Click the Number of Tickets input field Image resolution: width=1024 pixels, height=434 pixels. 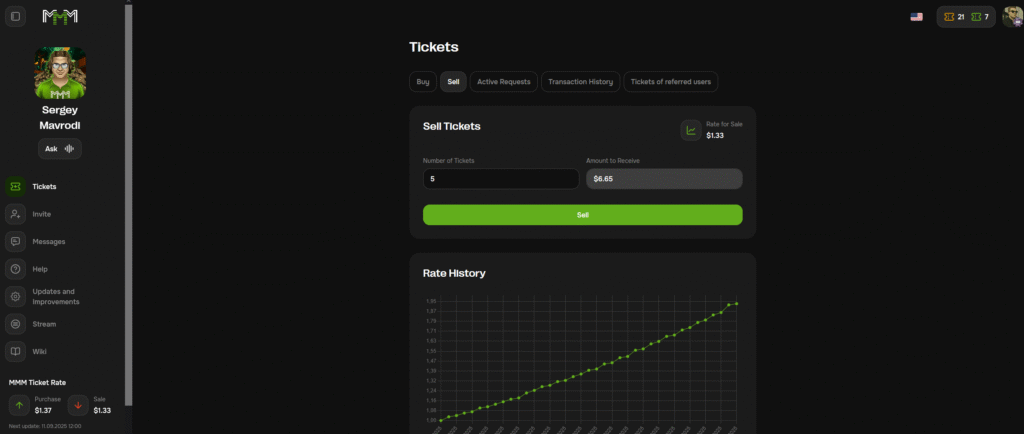(x=500, y=179)
